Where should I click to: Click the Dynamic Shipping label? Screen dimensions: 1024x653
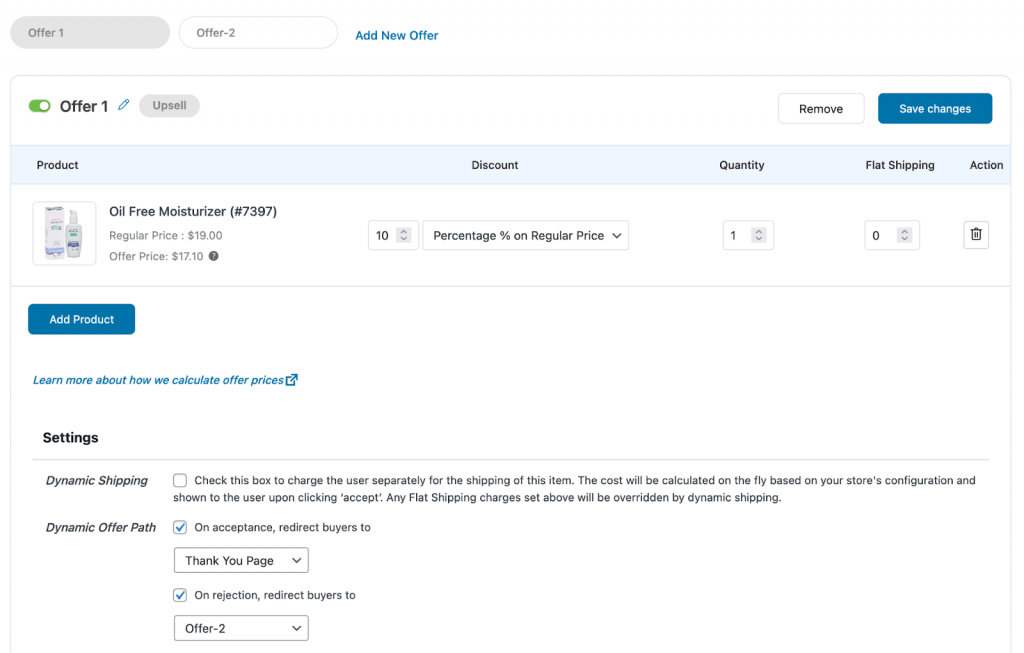[x=97, y=481]
